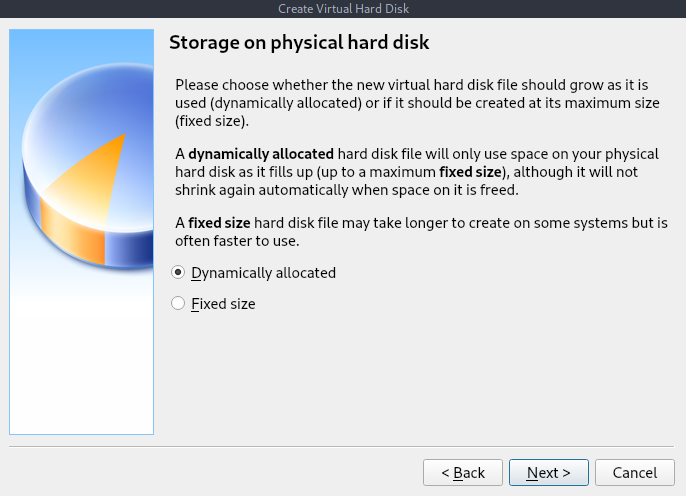686x496 pixels.
Task: Click the white lower area of left banner
Action: tap(80, 380)
